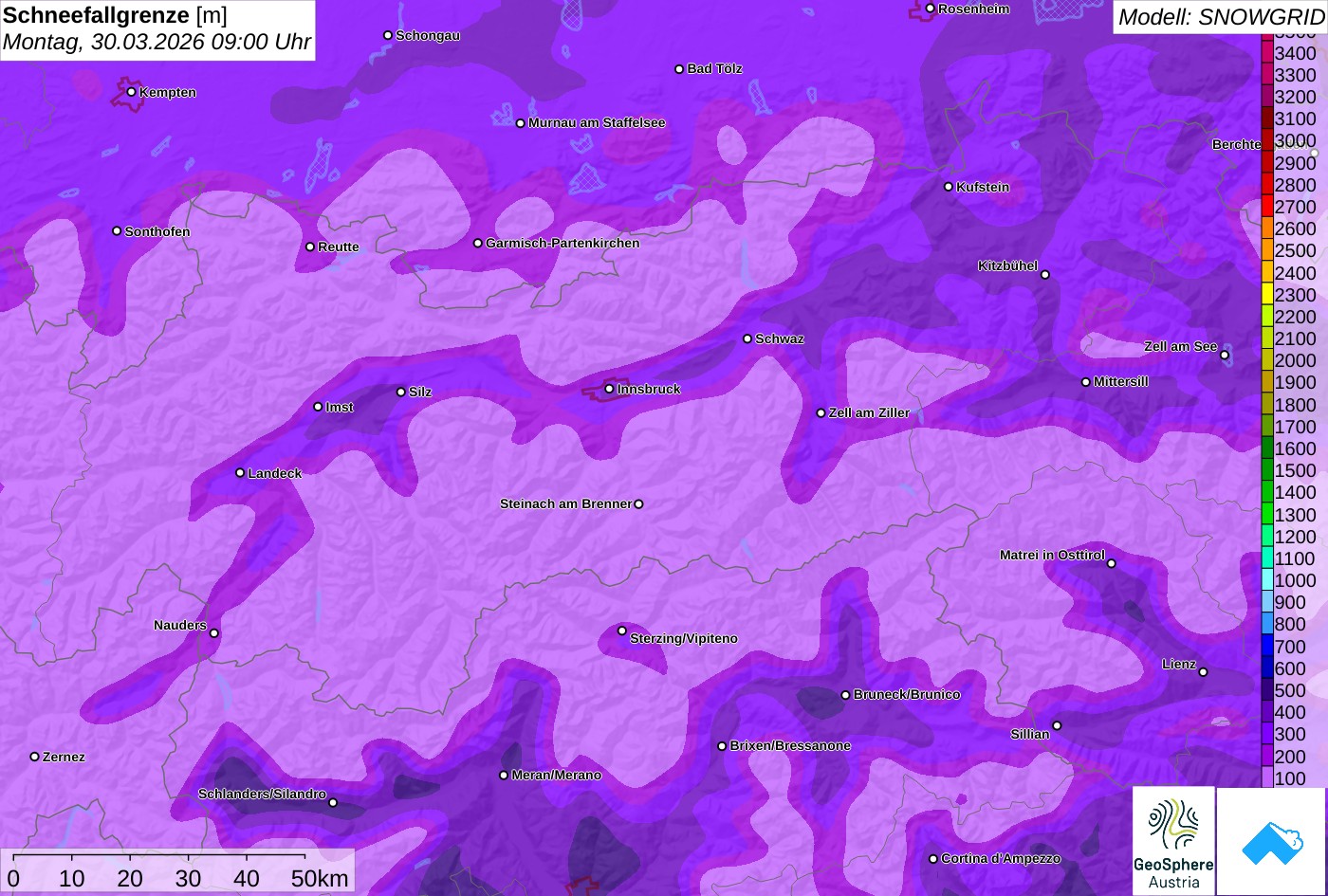This screenshot has height=896, width=1328.
Task: Click the 2000 legend value
Action: pyautogui.click(x=1296, y=360)
